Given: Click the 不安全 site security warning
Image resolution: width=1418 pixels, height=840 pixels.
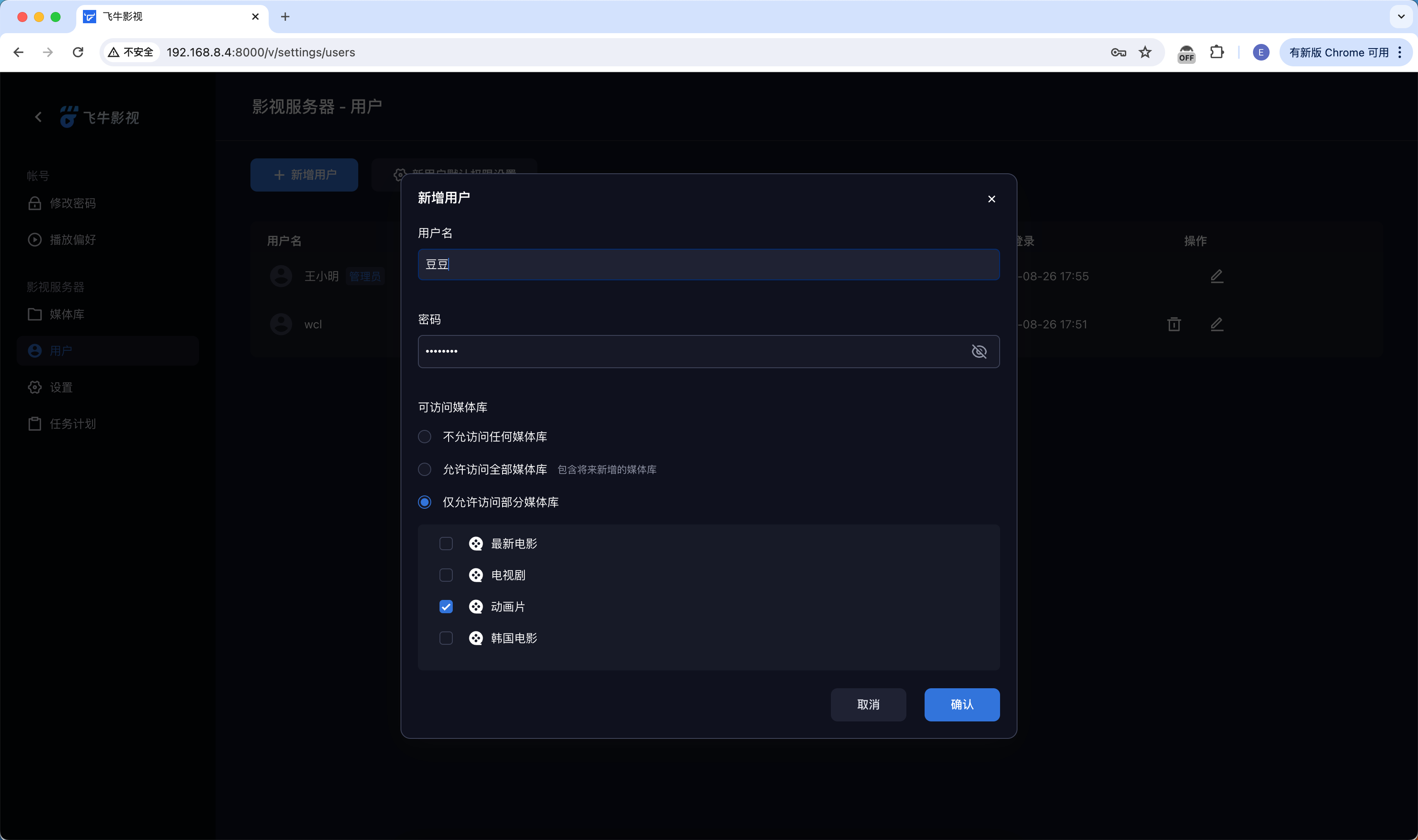Looking at the screenshot, I should pyautogui.click(x=131, y=53).
